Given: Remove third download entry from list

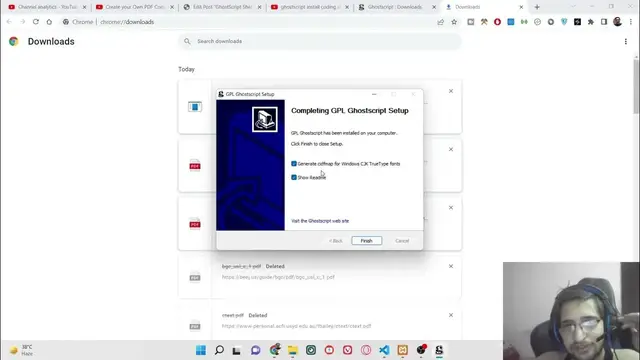Looking at the screenshot, I should click(x=451, y=208).
